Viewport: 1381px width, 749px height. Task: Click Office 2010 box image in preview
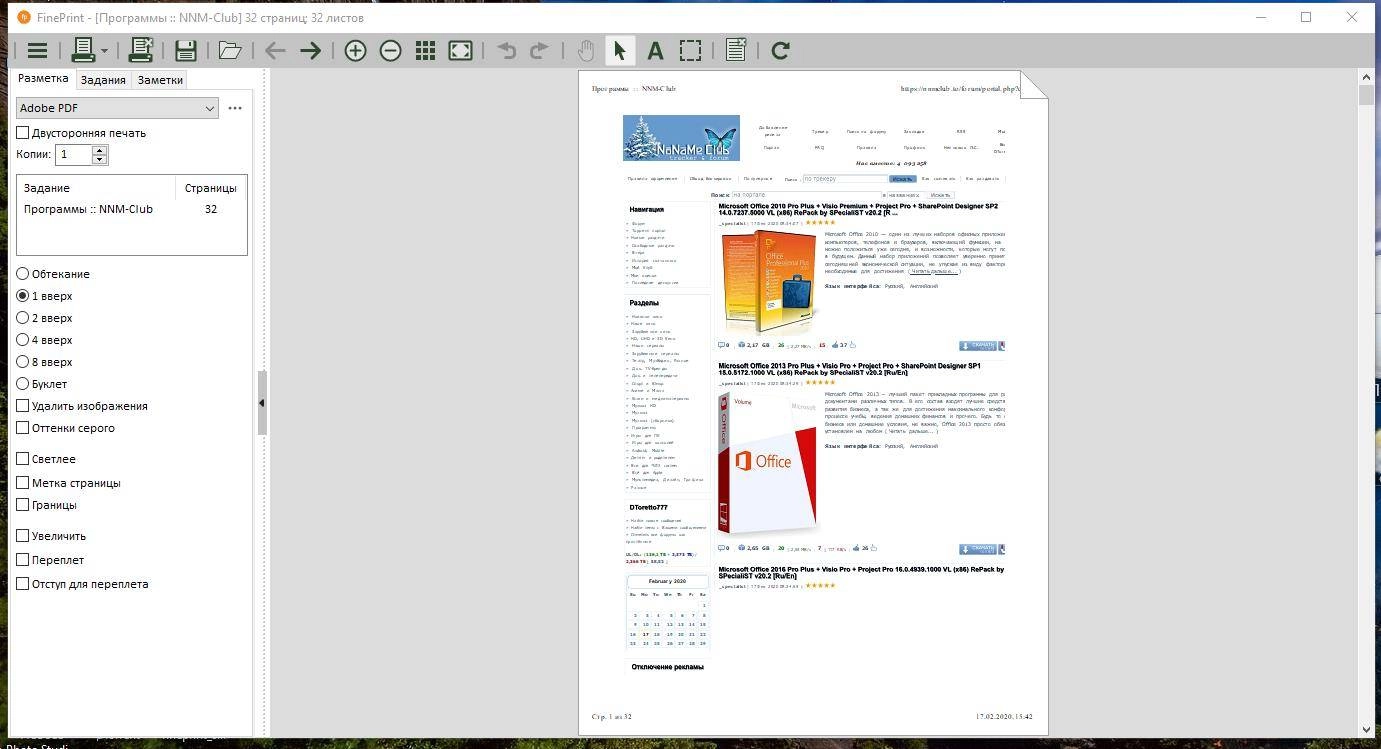tap(769, 284)
